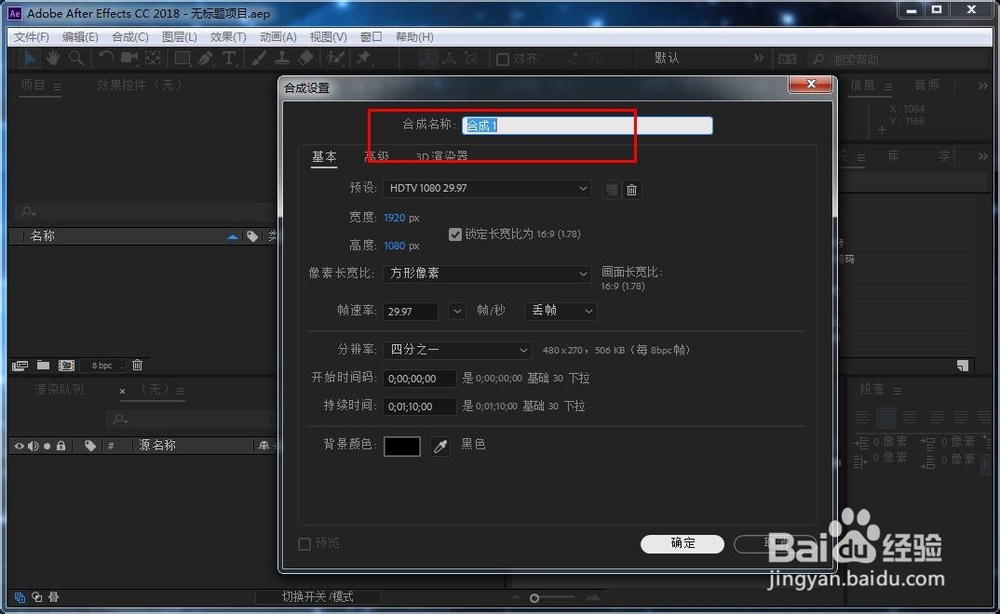1000x614 pixels.
Task: Enable the Preview checkbox in Composition Settings
Action: pos(305,544)
